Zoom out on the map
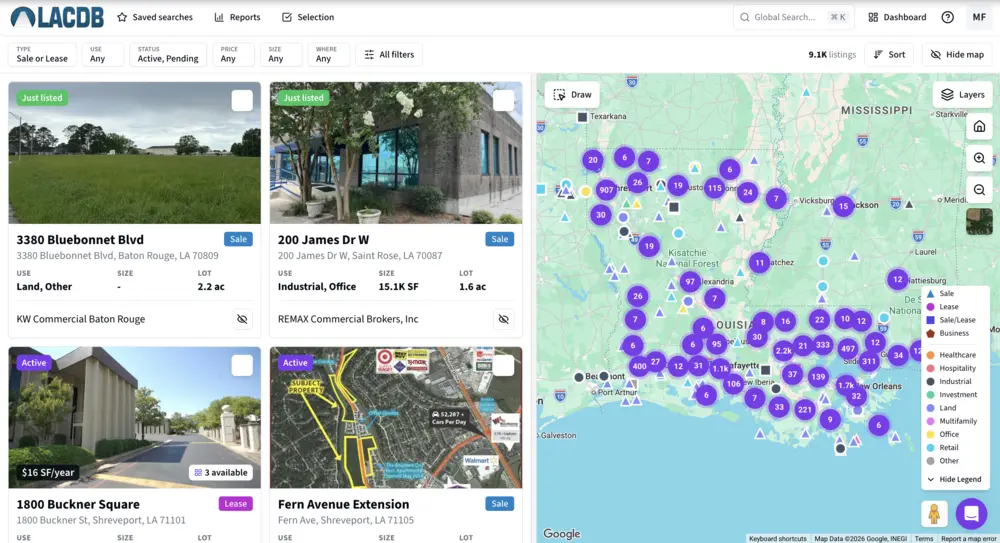 [x=979, y=190]
